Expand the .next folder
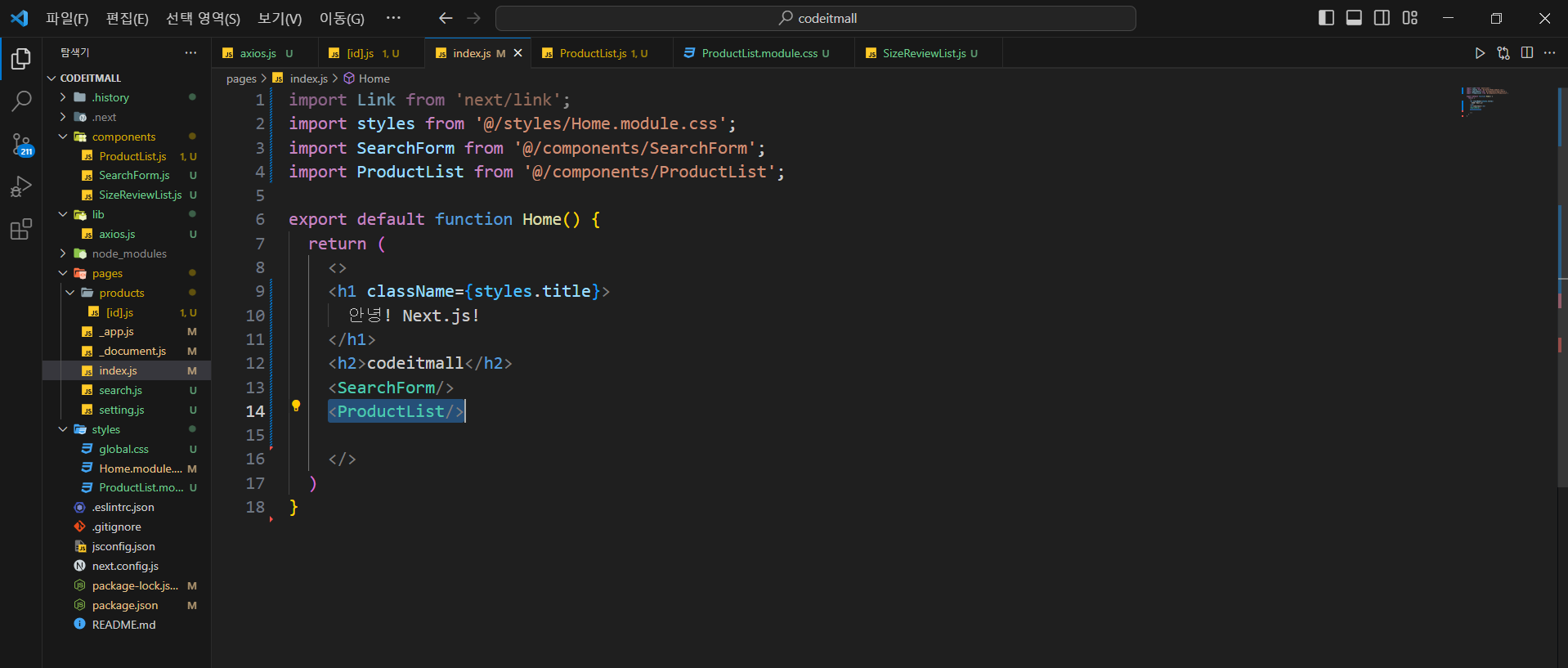 tap(127, 117)
